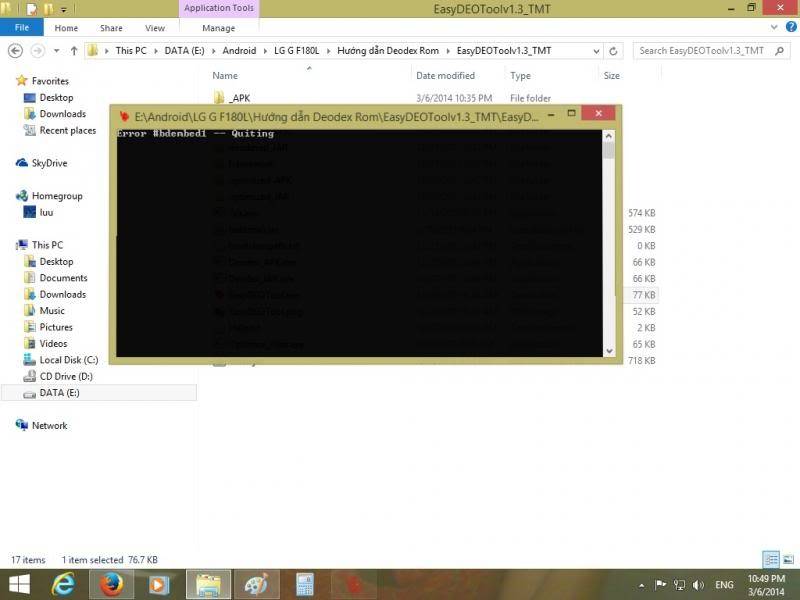Open the File menu tab
800x600 pixels.
coord(21,28)
